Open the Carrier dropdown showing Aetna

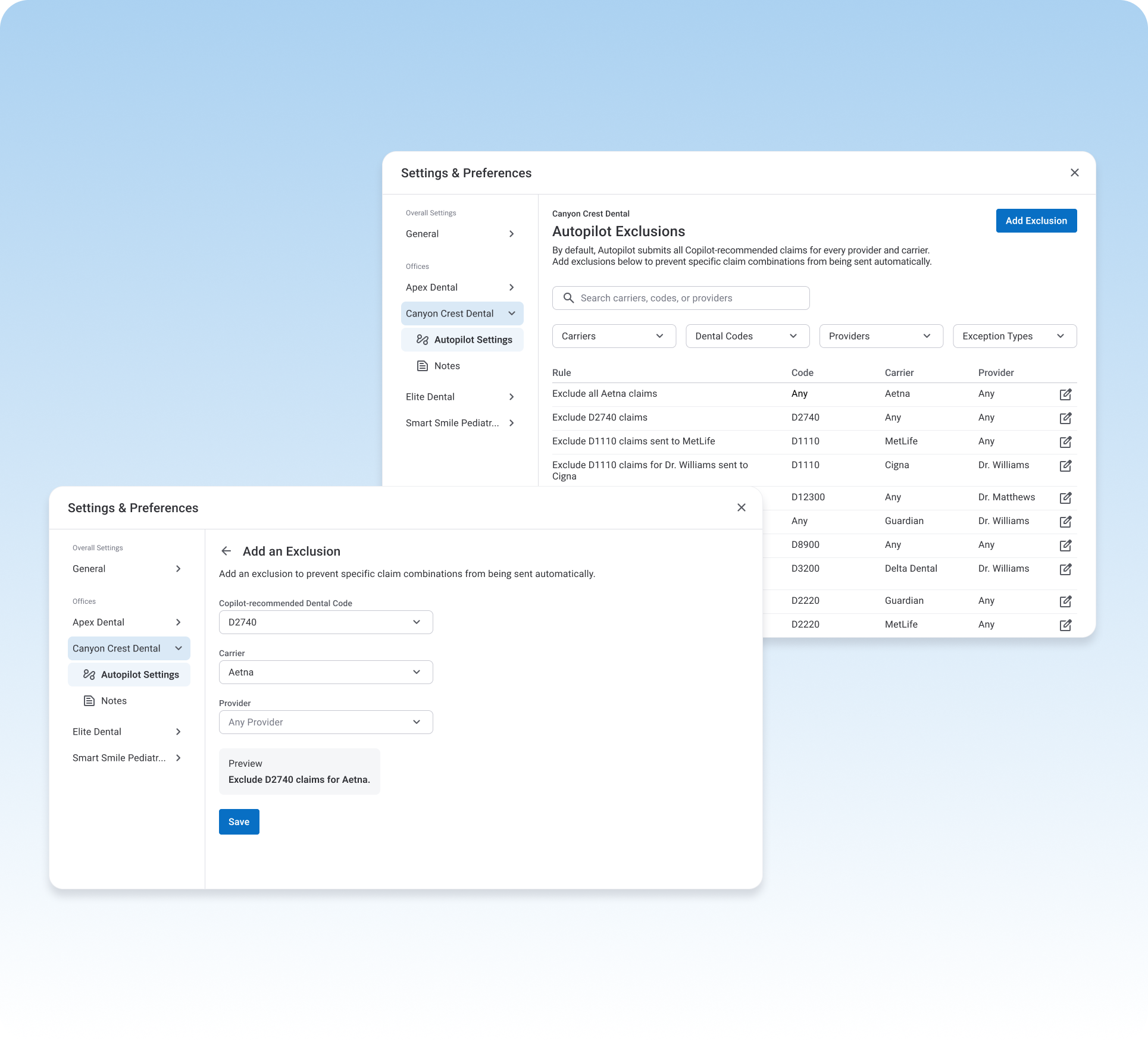pos(326,672)
